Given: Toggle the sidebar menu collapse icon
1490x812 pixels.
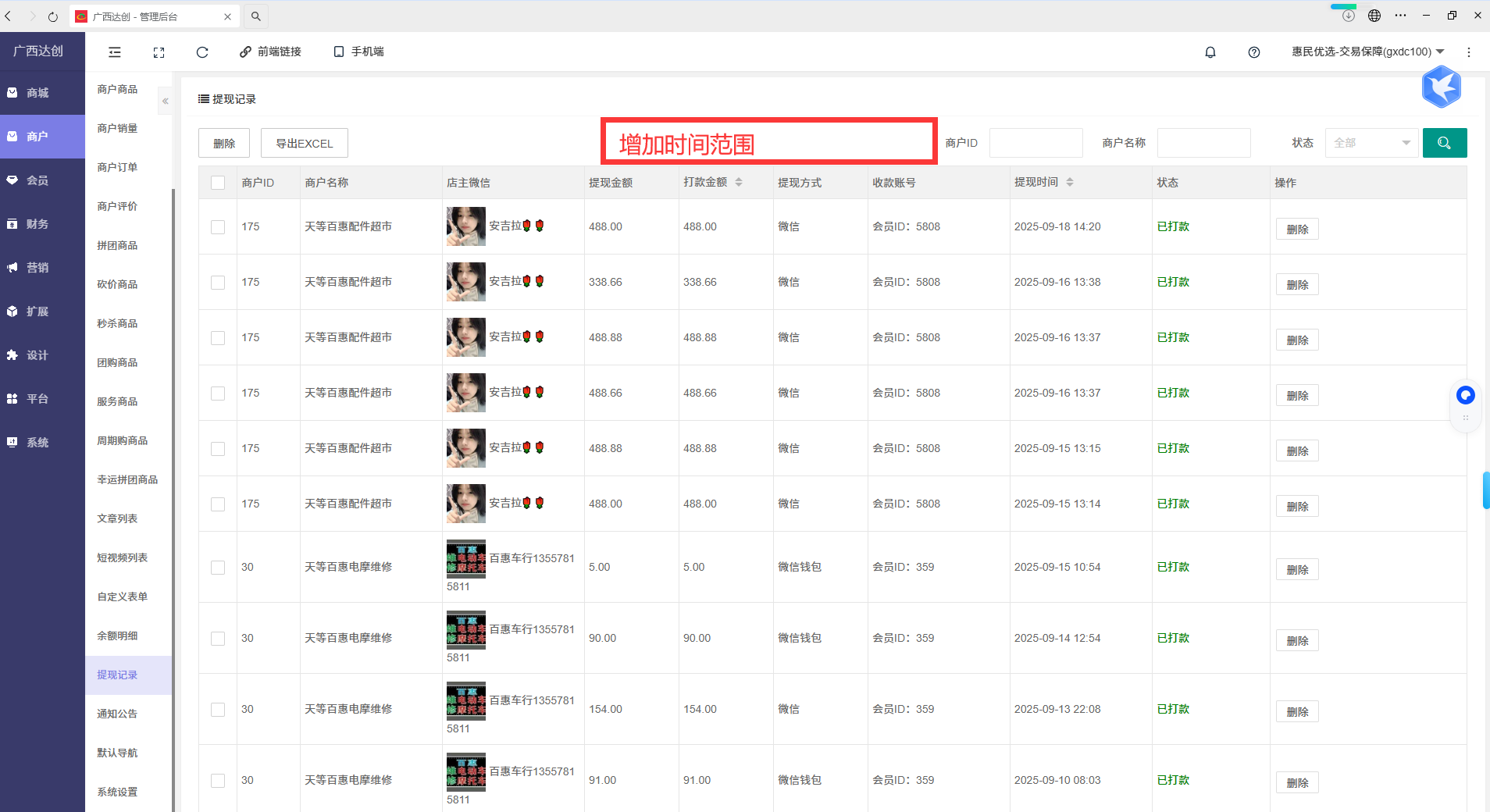Looking at the screenshot, I should (x=115, y=52).
